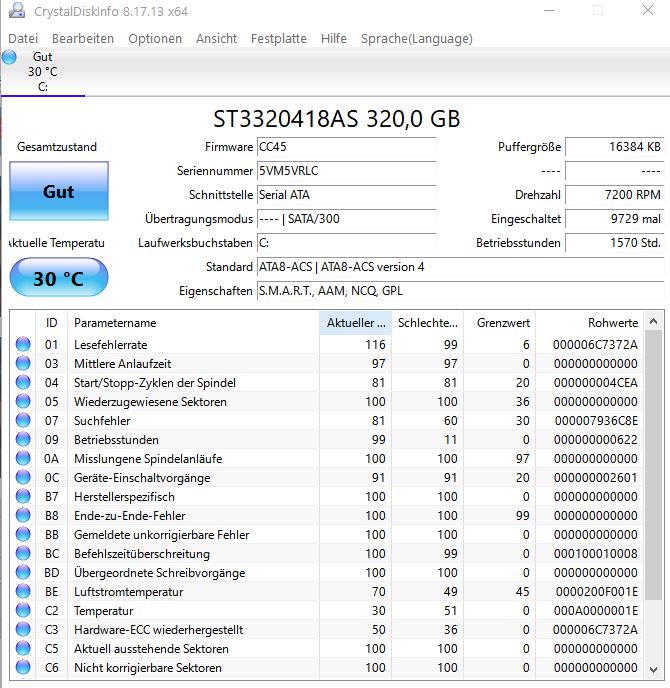Click the Gut health status button

[x=59, y=191]
